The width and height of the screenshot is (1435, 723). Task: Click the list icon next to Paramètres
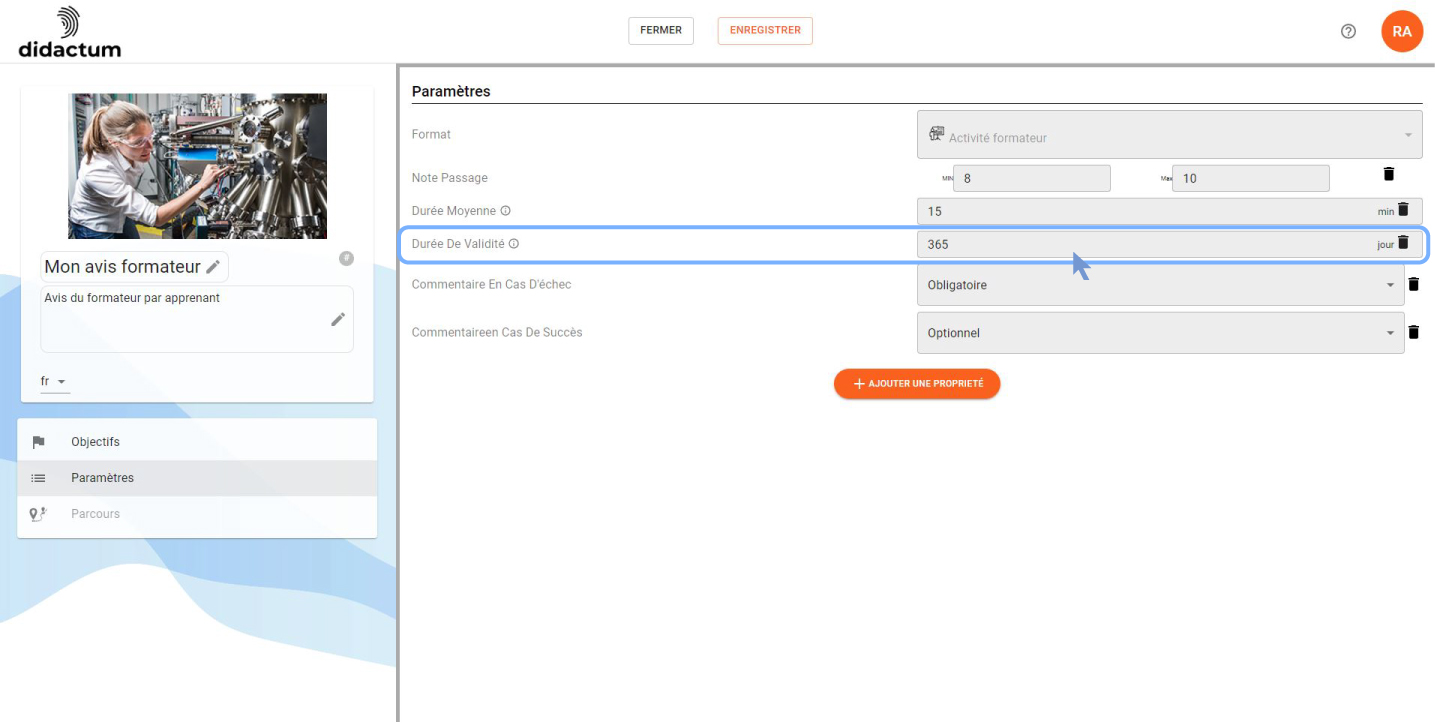pyautogui.click(x=39, y=478)
